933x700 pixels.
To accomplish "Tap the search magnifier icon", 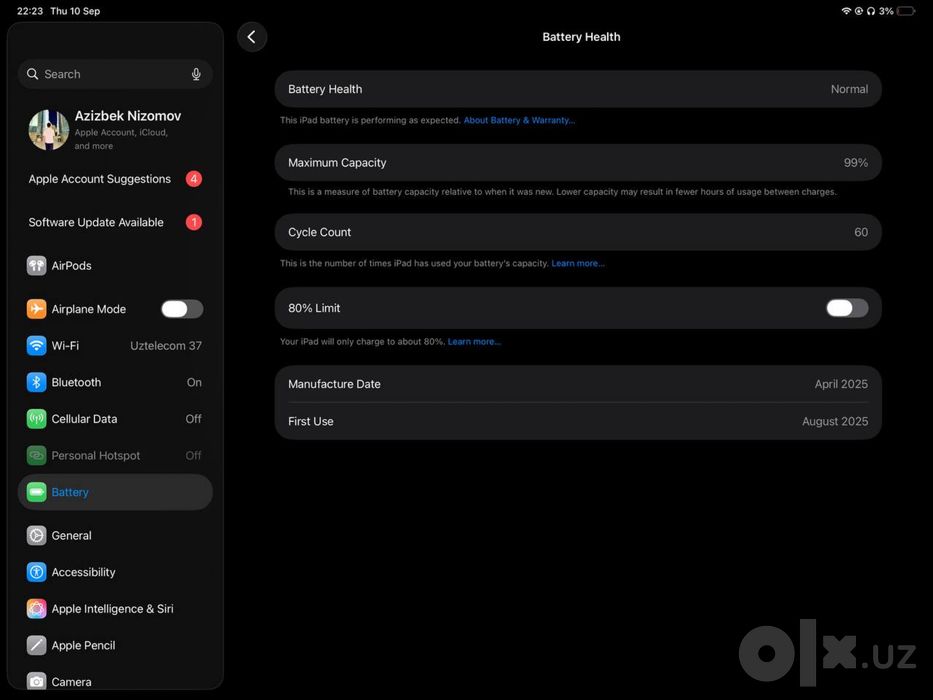I will click(x=32, y=74).
